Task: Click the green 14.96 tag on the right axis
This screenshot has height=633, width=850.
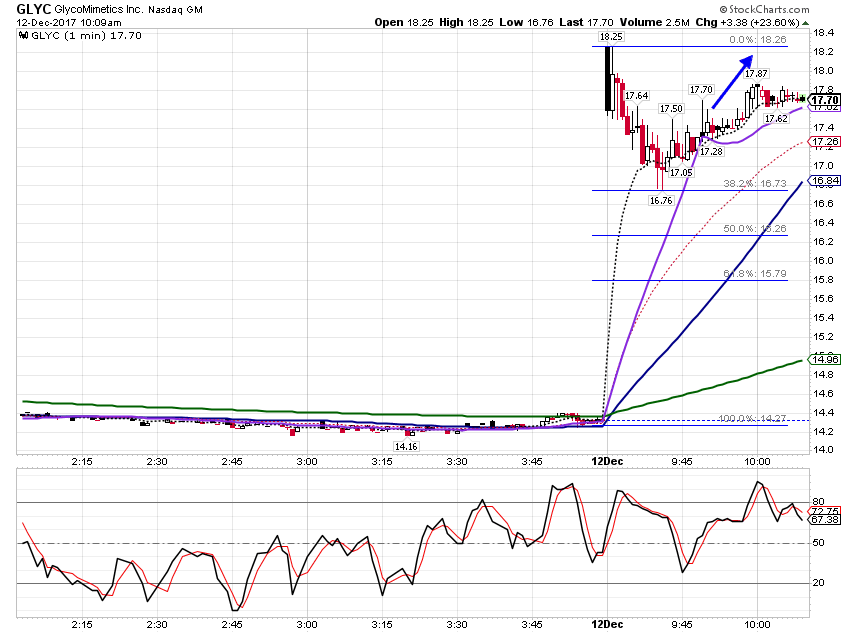Action: click(825, 359)
